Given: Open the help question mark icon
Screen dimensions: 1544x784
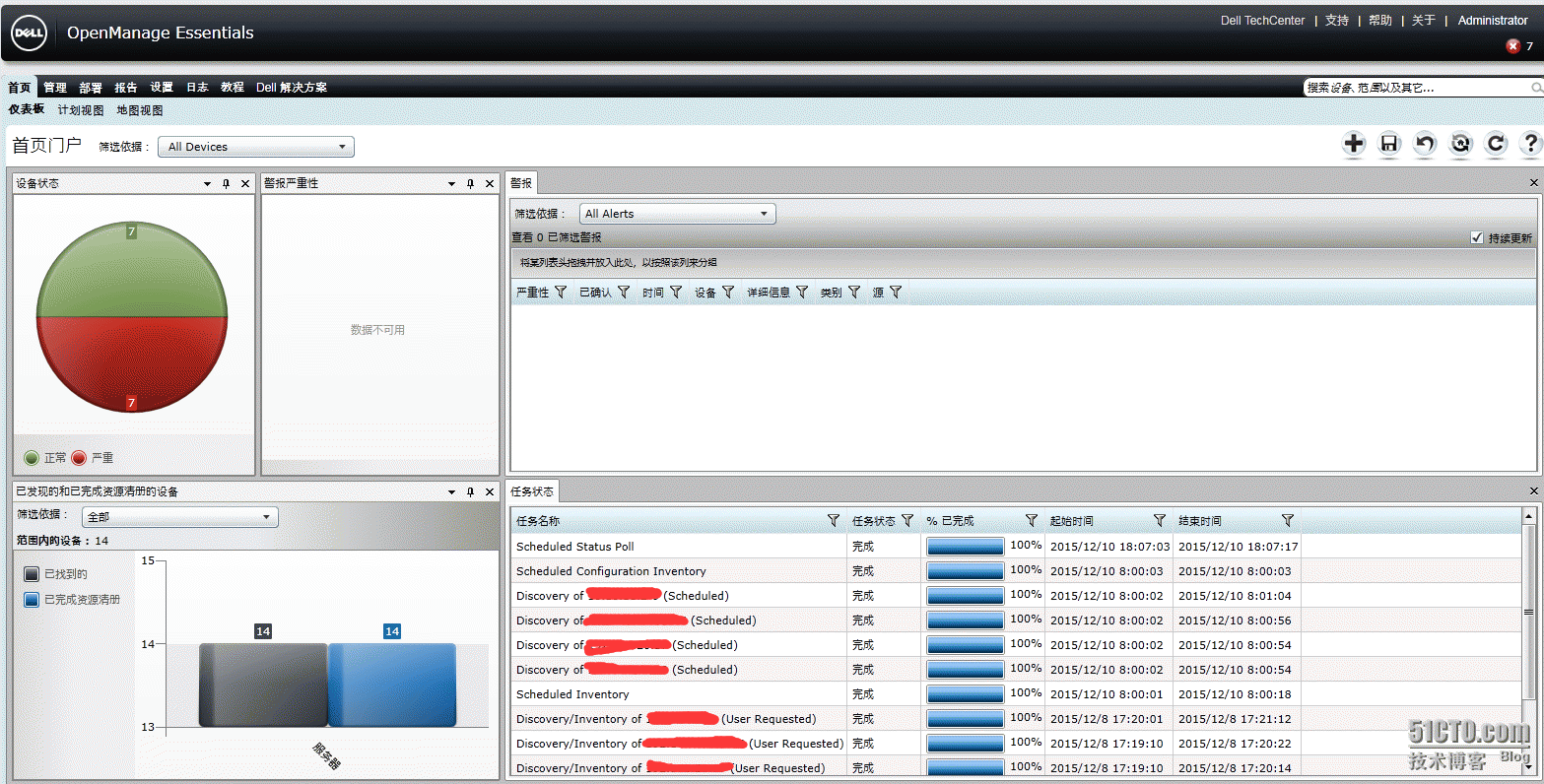Looking at the screenshot, I should (x=1530, y=144).
